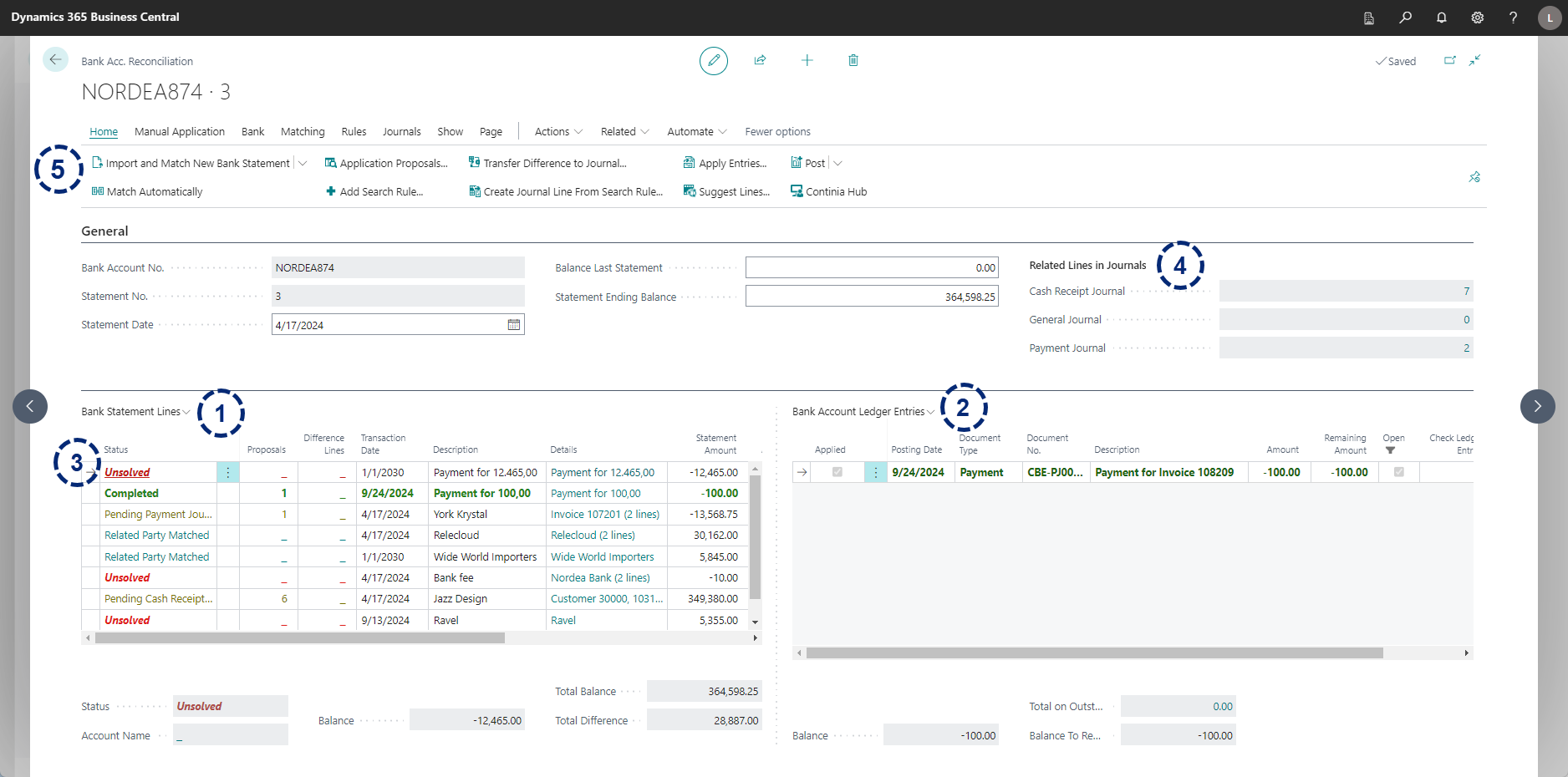Screen dimensions: 1568x777
Task: Click the edit pencil icon
Action: coord(714,60)
